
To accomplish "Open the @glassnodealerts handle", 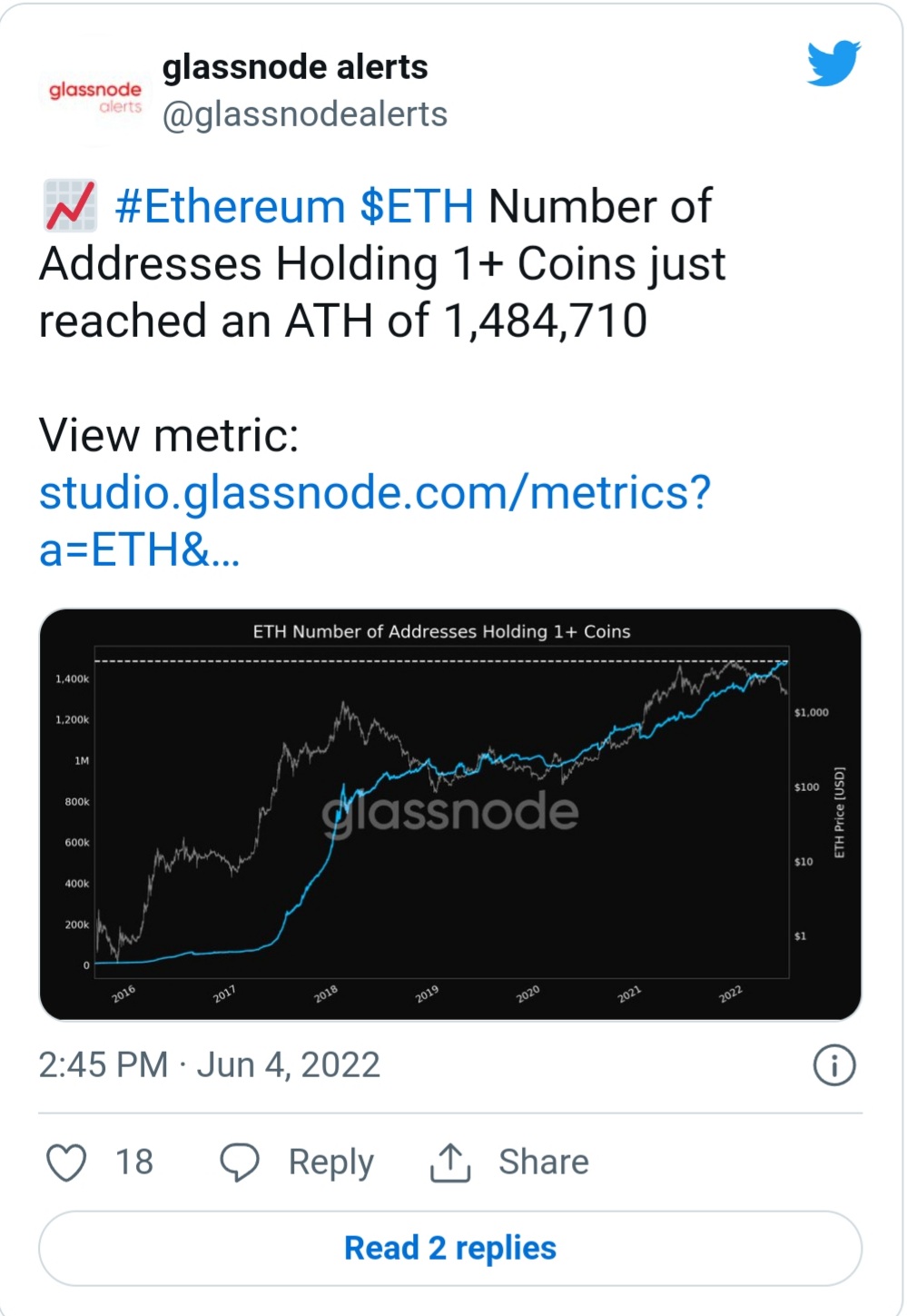I will point(305,115).
